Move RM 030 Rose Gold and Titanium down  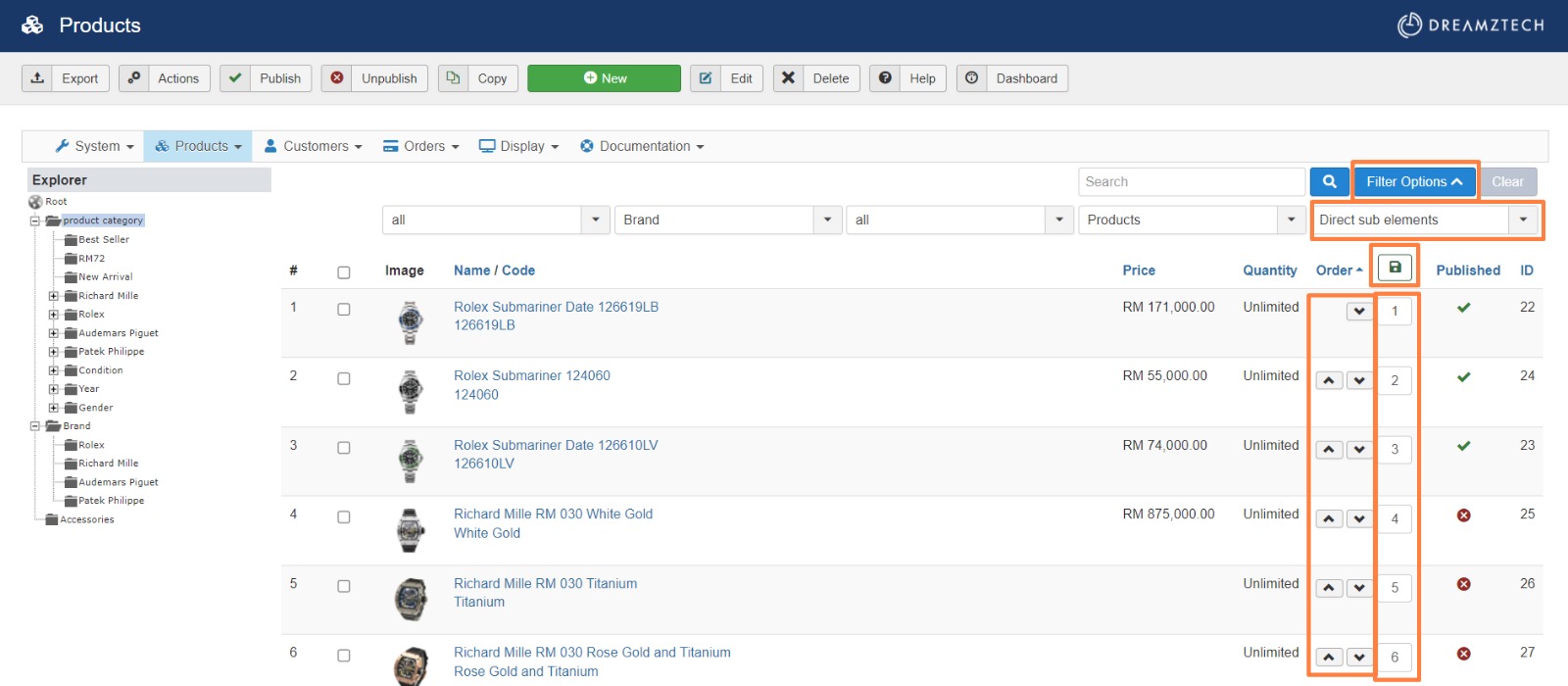tap(1359, 657)
